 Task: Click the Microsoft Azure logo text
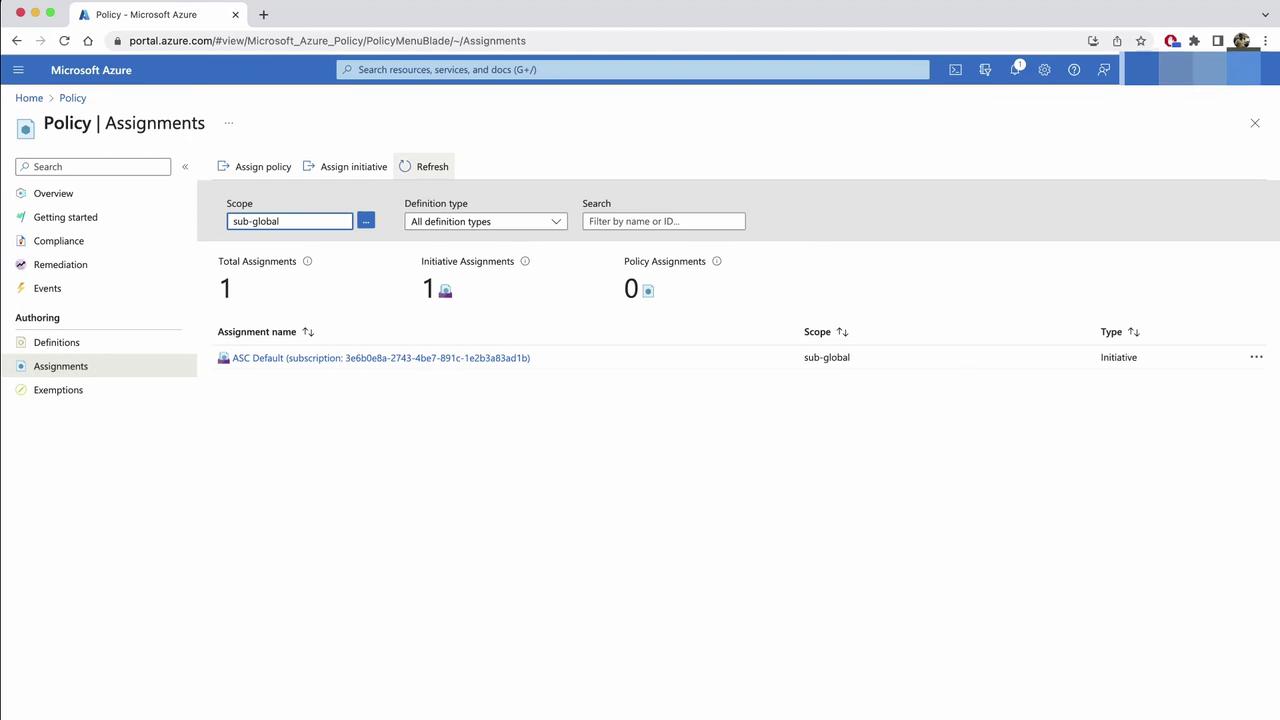[91, 70]
